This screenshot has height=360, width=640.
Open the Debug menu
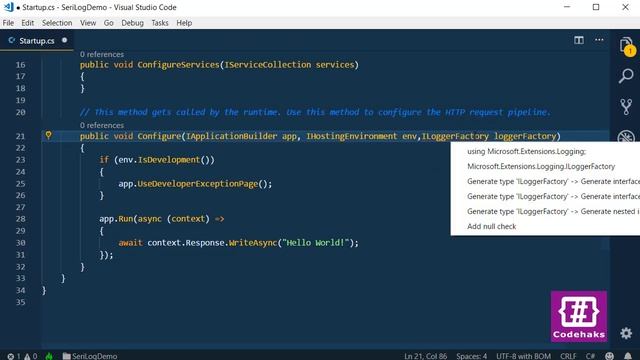(x=132, y=23)
